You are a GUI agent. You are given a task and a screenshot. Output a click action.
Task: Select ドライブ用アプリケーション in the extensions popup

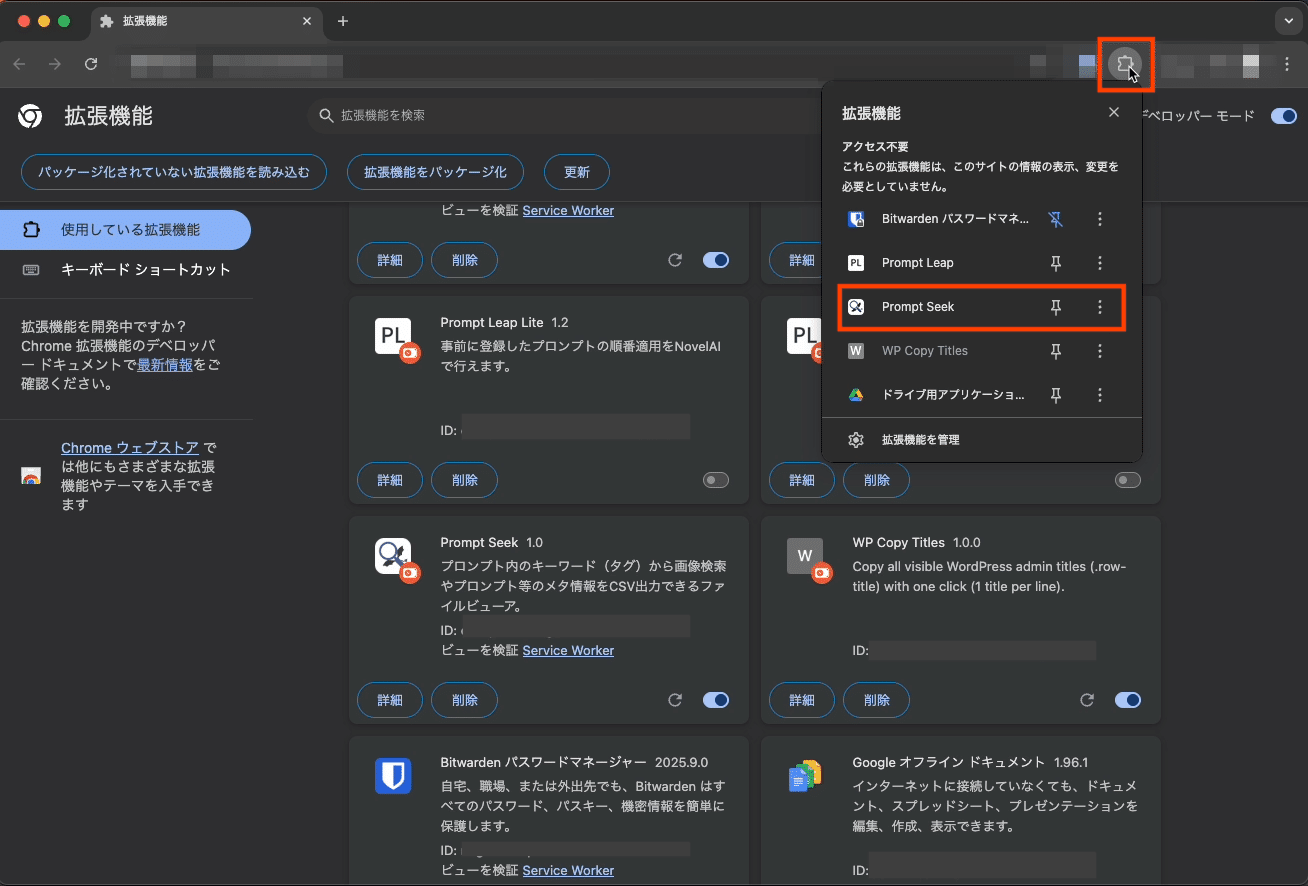coord(937,395)
